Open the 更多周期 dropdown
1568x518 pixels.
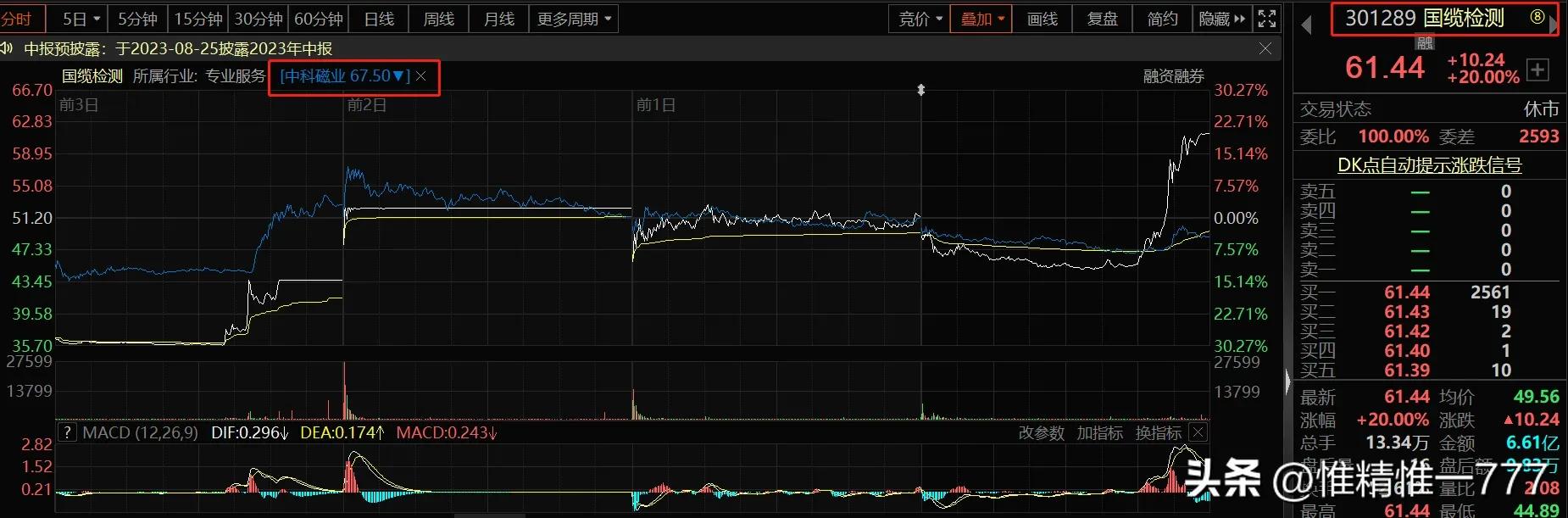pyautogui.click(x=574, y=19)
